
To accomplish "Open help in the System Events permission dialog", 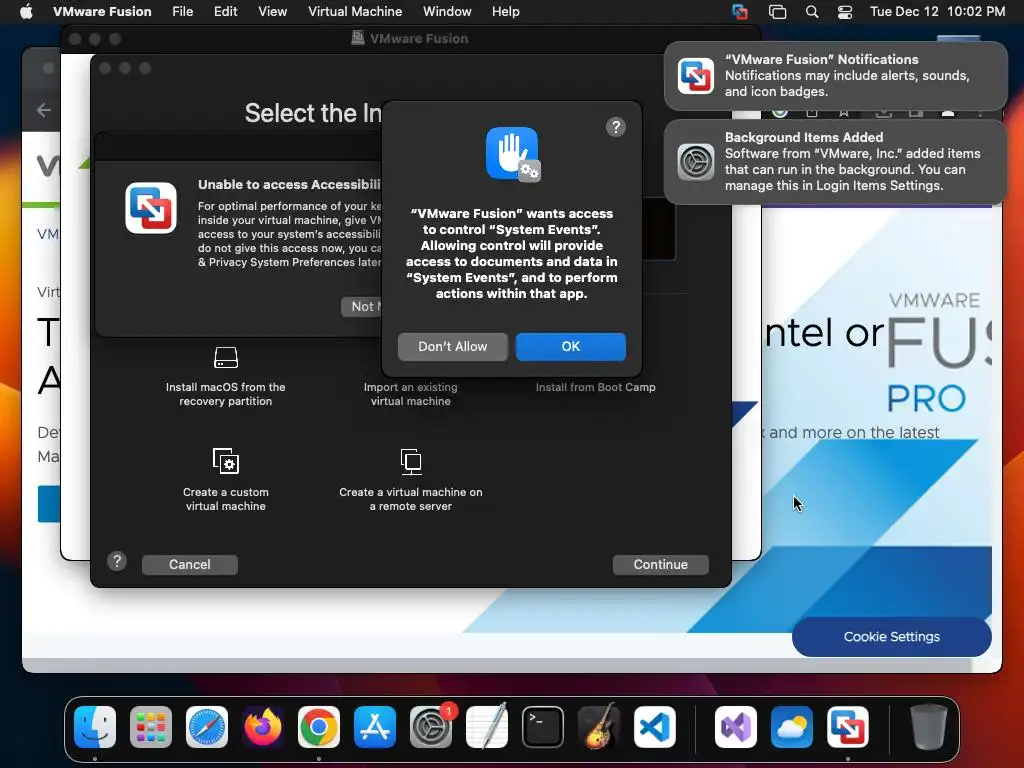I will (615, 127).
